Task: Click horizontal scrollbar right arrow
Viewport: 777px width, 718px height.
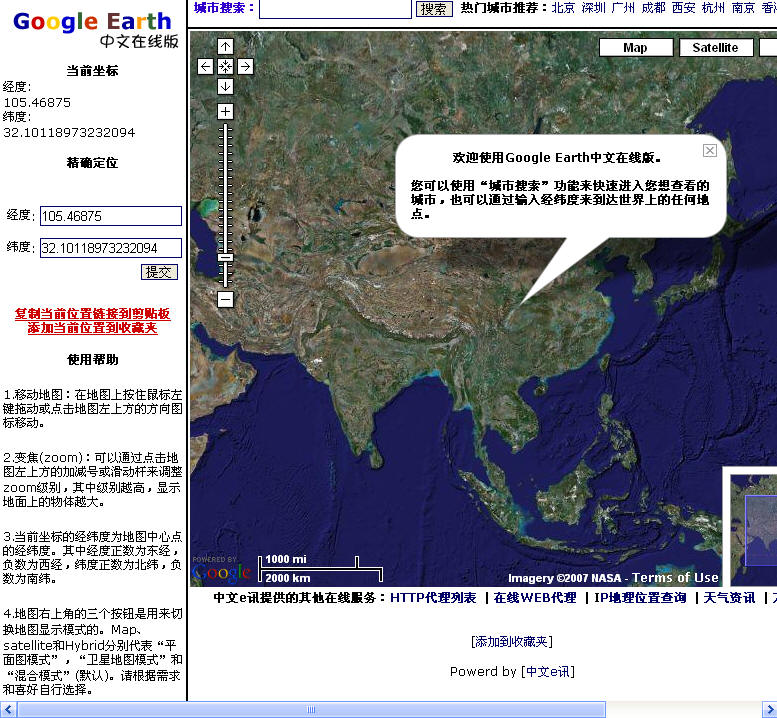Action: (769, 710)
